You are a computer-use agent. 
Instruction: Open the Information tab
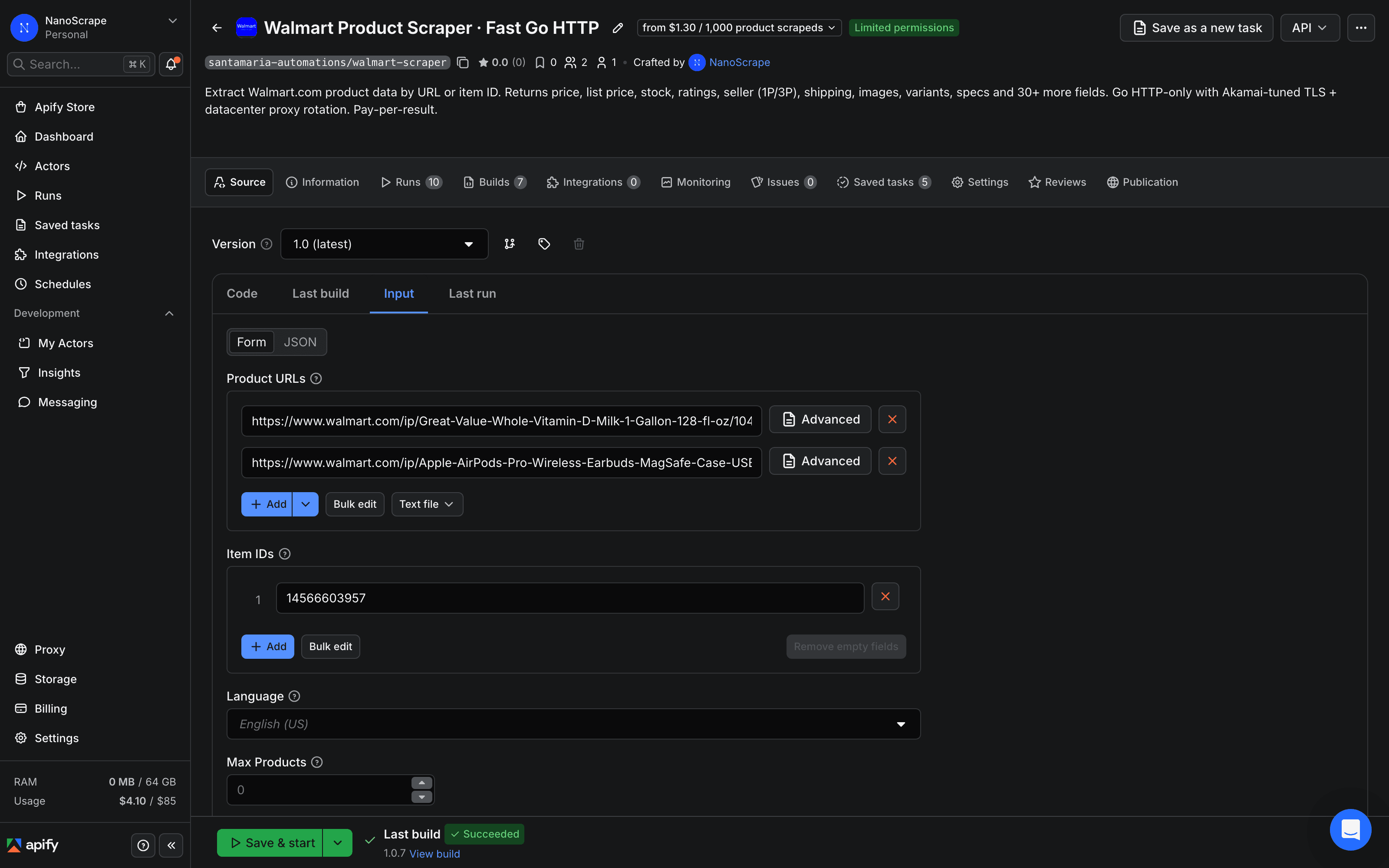click(x=323, y=182)
